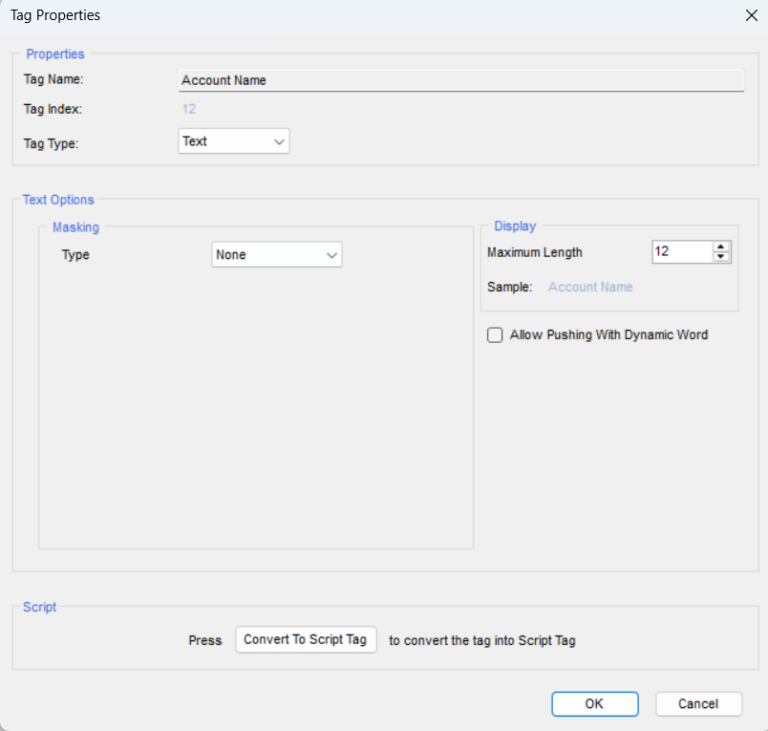Expand the Masking Type dropdown
The height and width of the screenshot is (731, 768).
tap(277, 255)
